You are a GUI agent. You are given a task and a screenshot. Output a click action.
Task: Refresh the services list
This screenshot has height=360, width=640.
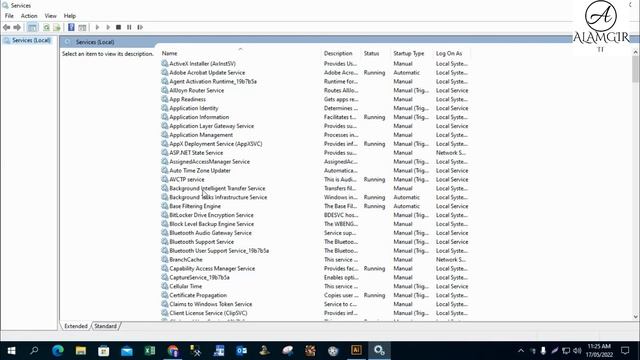(47, 27)
